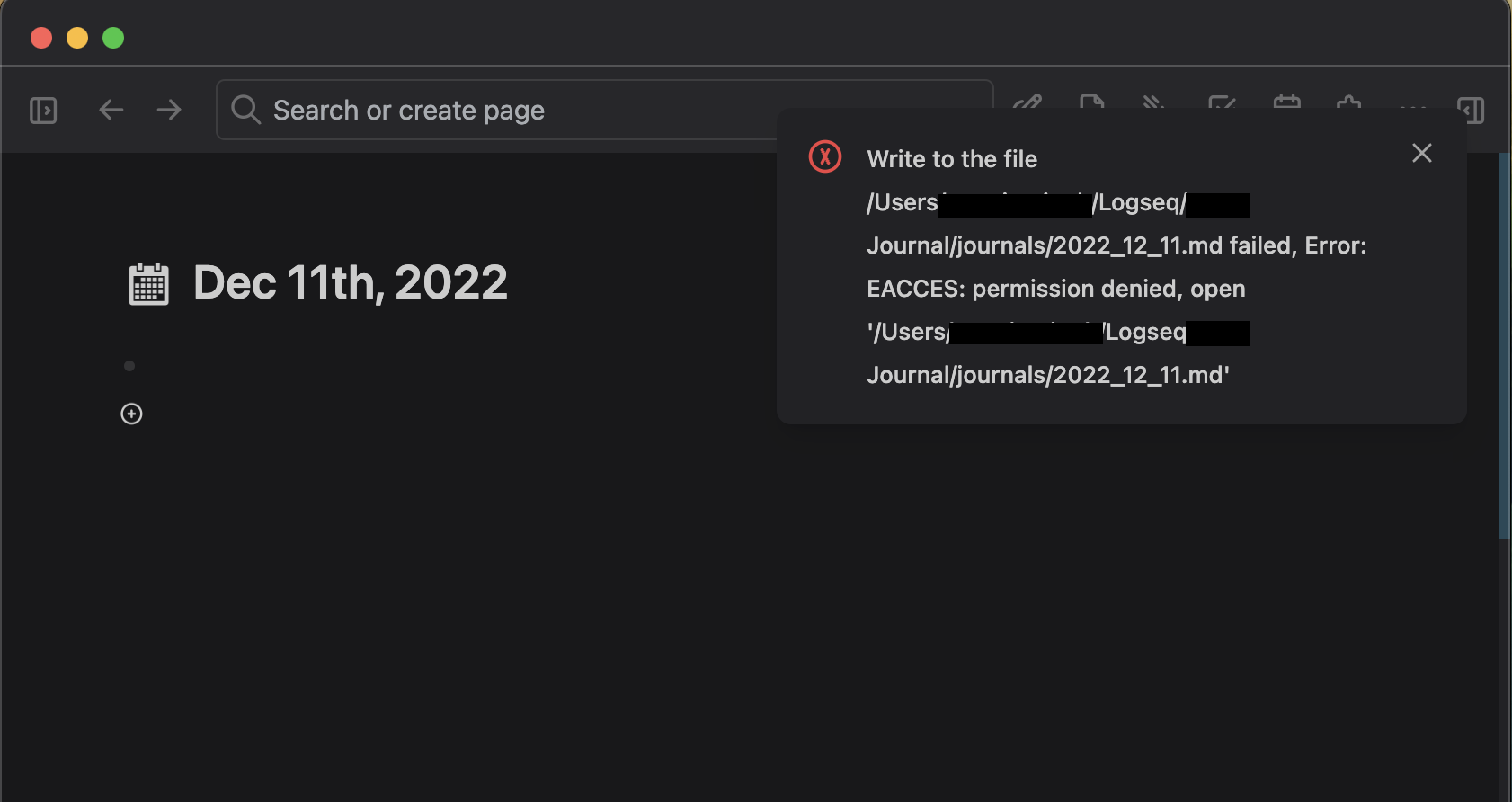Screen dimensions: 1512x802
Task: Toggle the right sidebar panel icon
Action: click(x=1471, y=109)
